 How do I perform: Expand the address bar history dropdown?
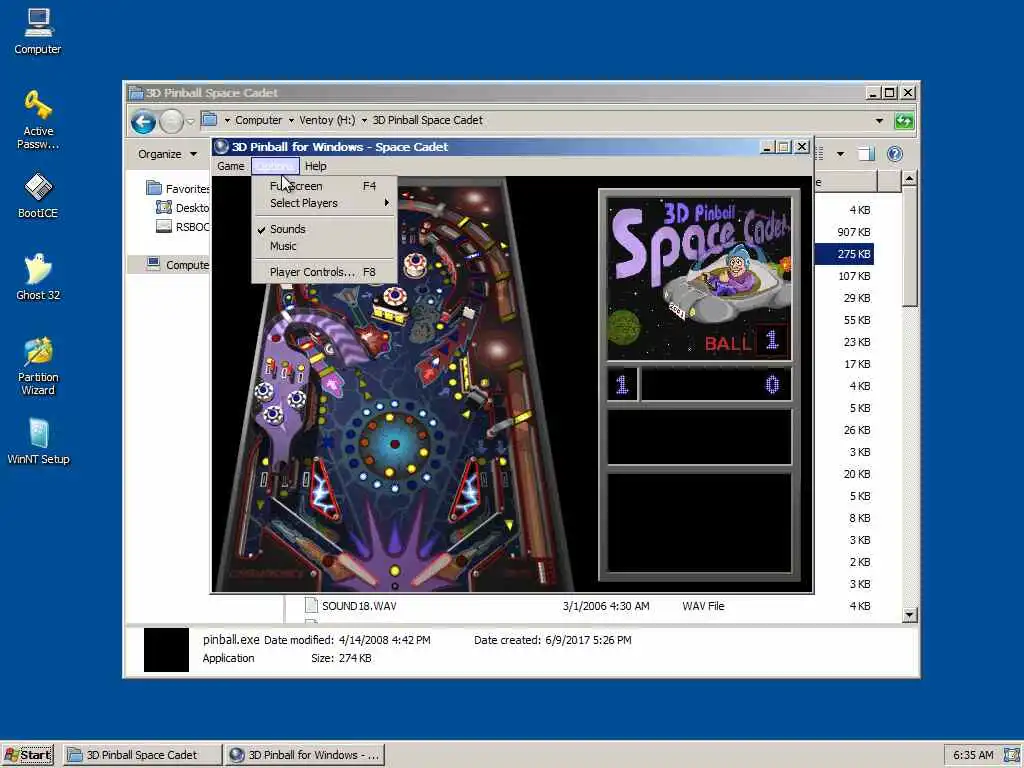coord(879,121)
